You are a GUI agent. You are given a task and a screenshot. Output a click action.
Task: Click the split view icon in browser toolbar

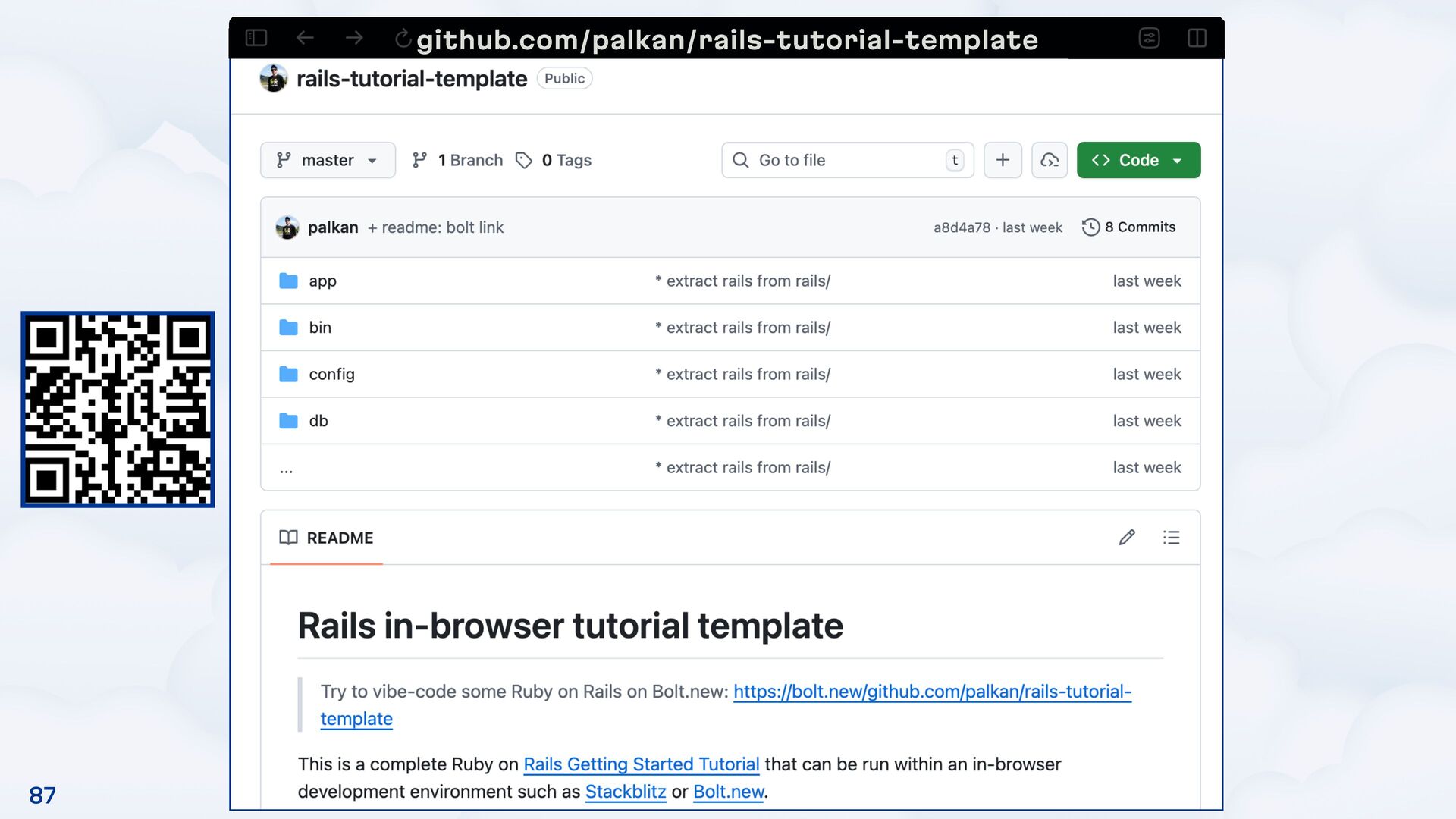(1197, 38)
